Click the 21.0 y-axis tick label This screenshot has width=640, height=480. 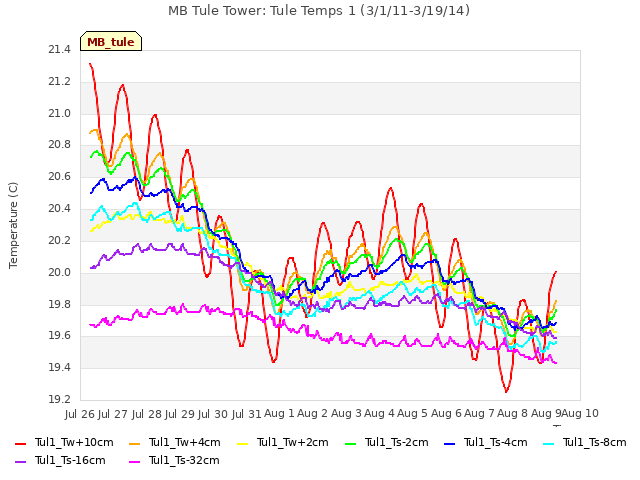(59, 113)
